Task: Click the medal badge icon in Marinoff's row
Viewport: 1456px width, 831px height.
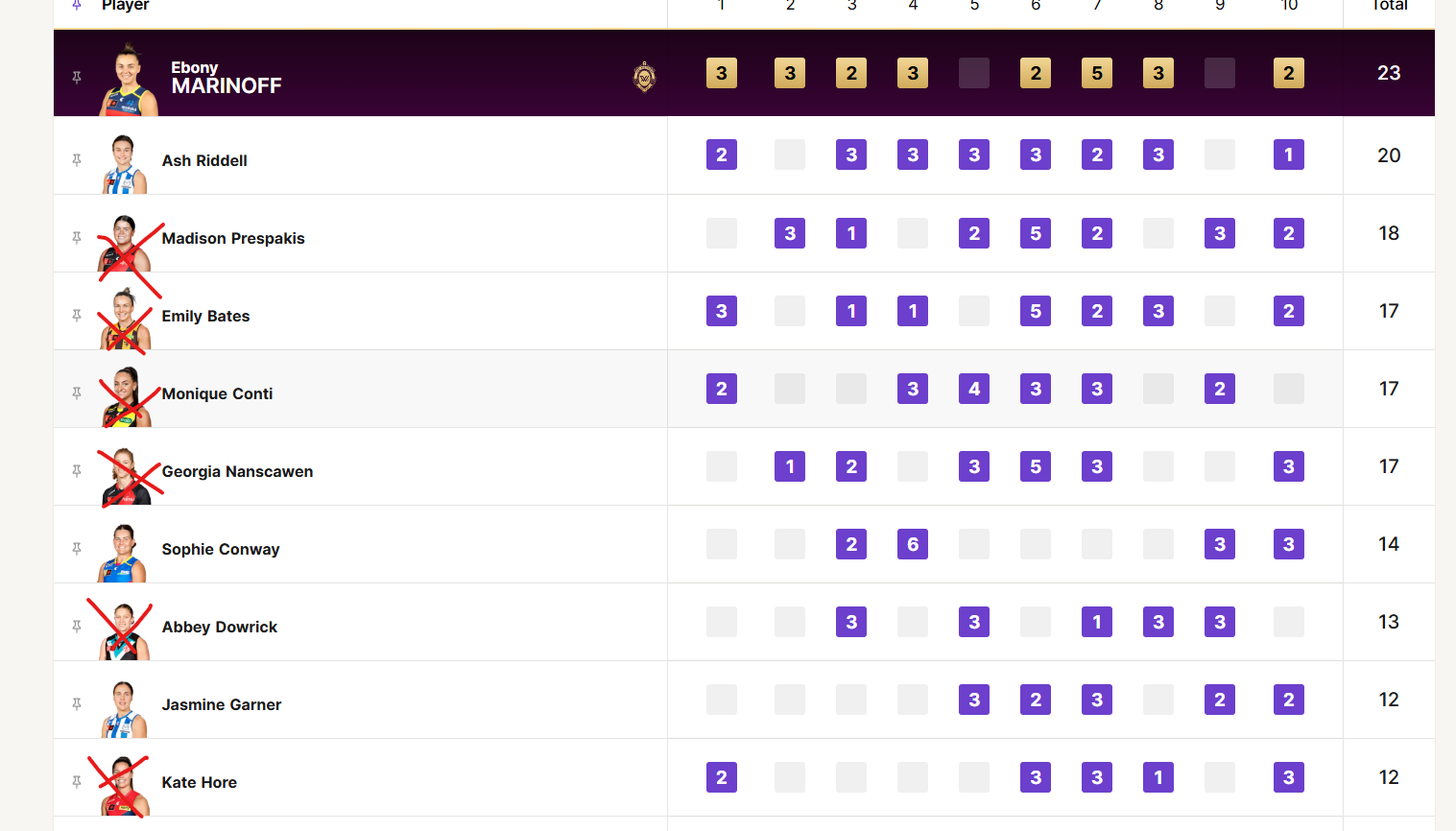Action: [x=645, y=77]
